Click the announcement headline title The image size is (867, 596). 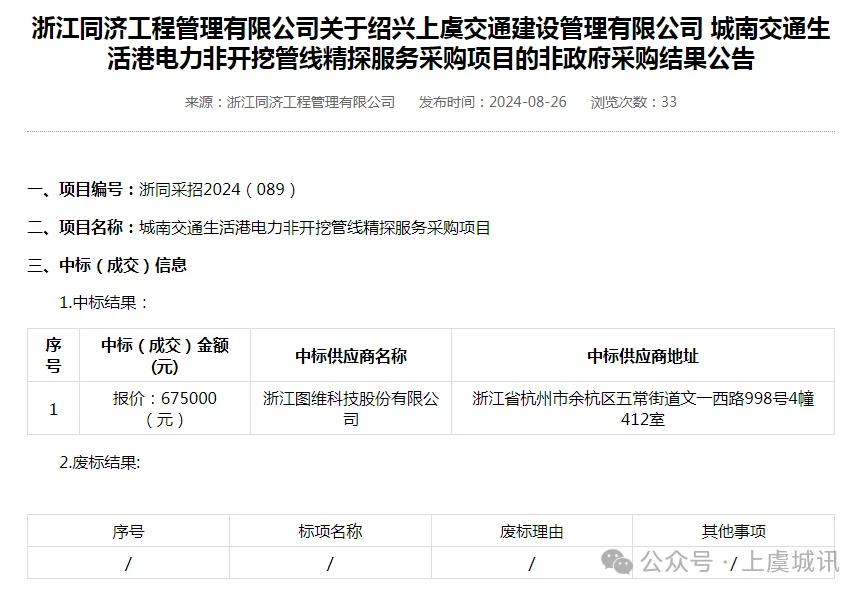point(431,44)
